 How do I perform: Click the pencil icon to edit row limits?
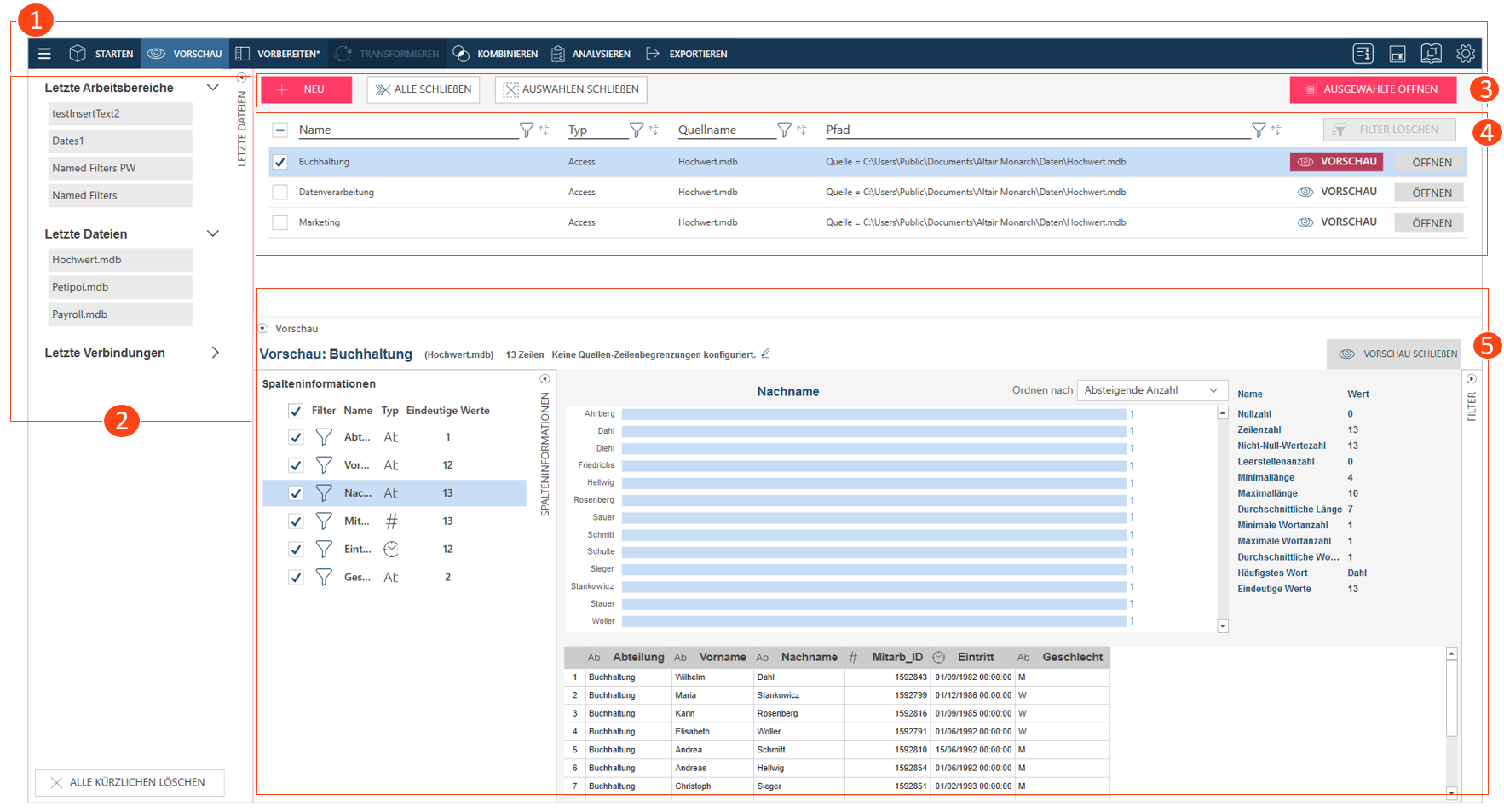coord(765,354)
